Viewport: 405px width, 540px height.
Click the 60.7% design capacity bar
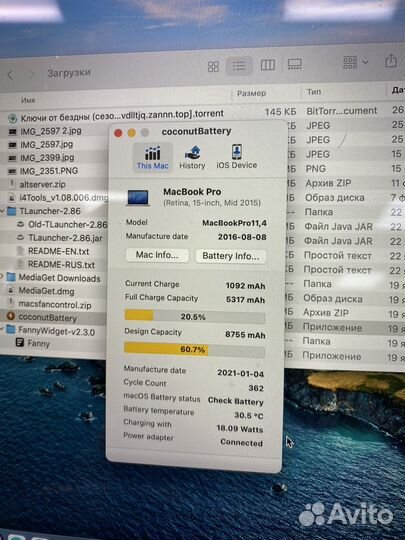point(194,350)
